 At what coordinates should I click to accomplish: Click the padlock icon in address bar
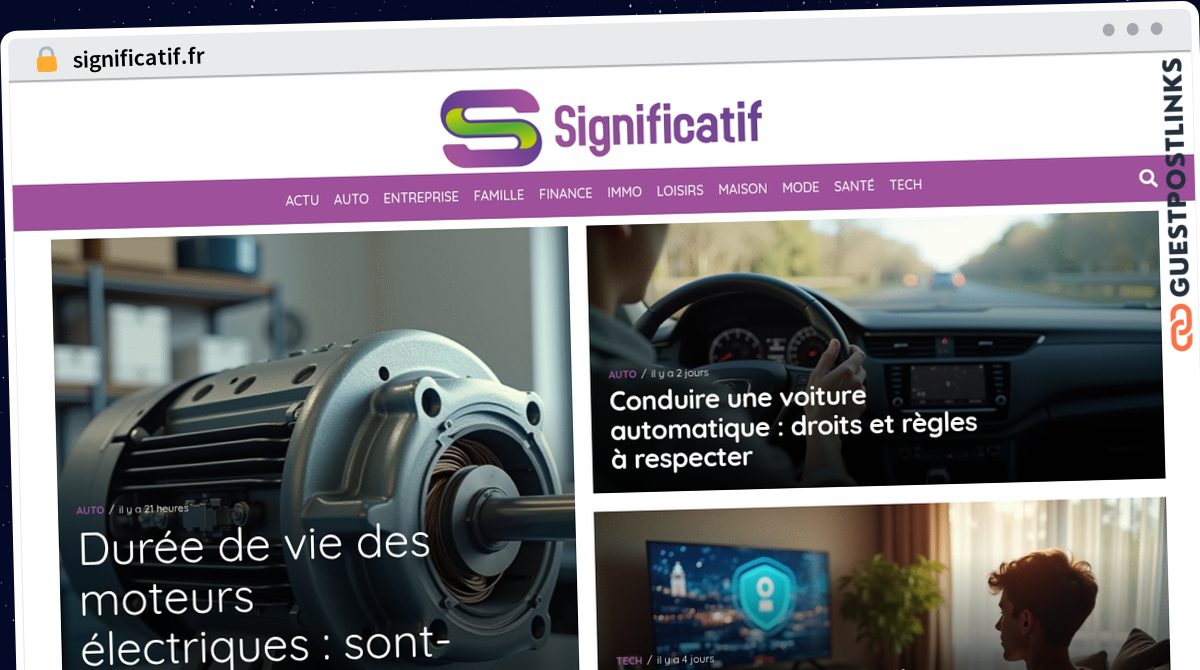tap(46, 59)
